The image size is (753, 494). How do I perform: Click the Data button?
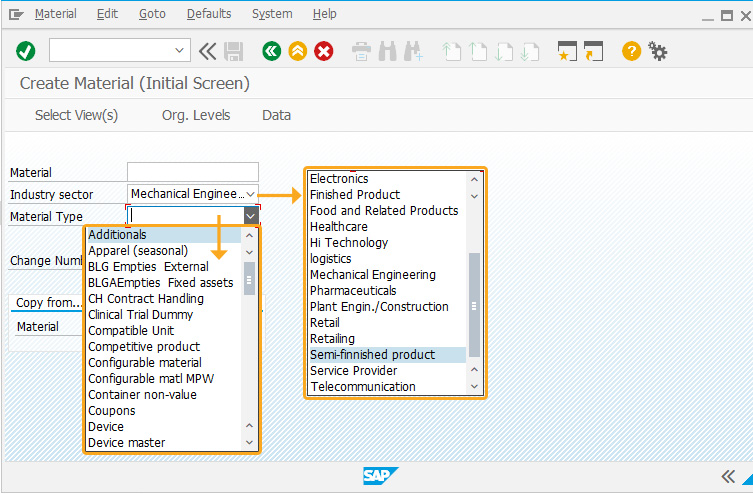[x=276, y=115]
